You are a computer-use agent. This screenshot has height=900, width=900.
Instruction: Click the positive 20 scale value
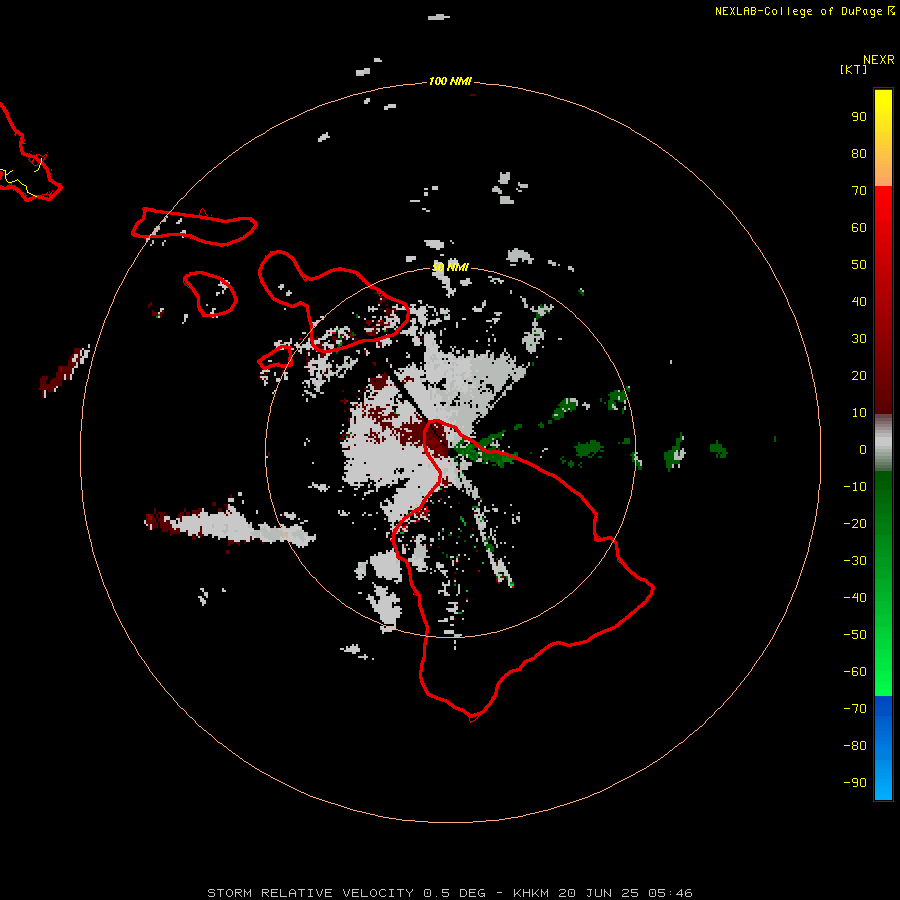pos(859,375)
